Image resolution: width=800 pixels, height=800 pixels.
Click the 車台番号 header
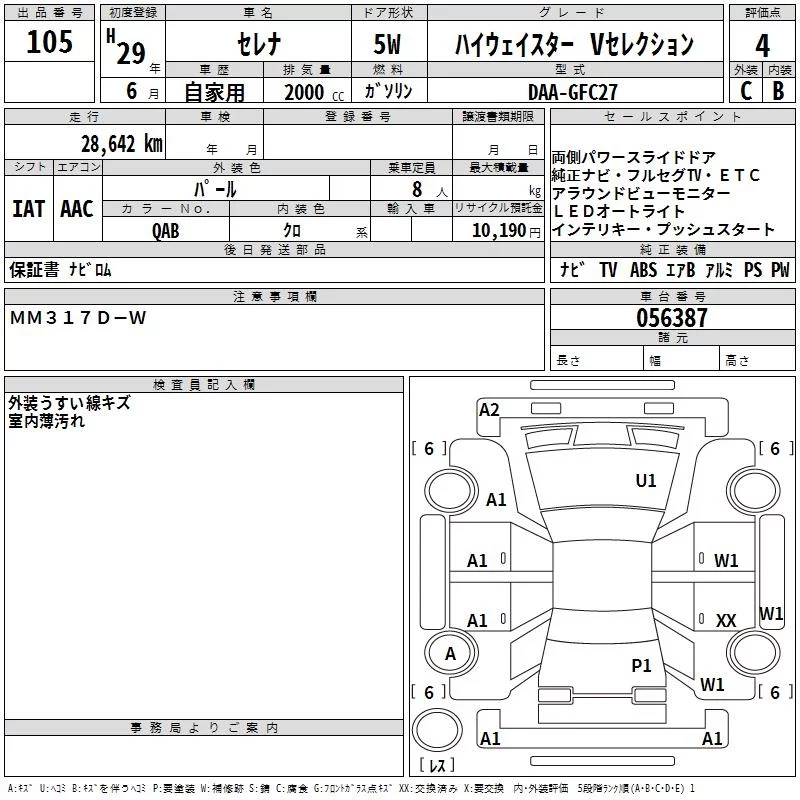[x=672, y=296]
